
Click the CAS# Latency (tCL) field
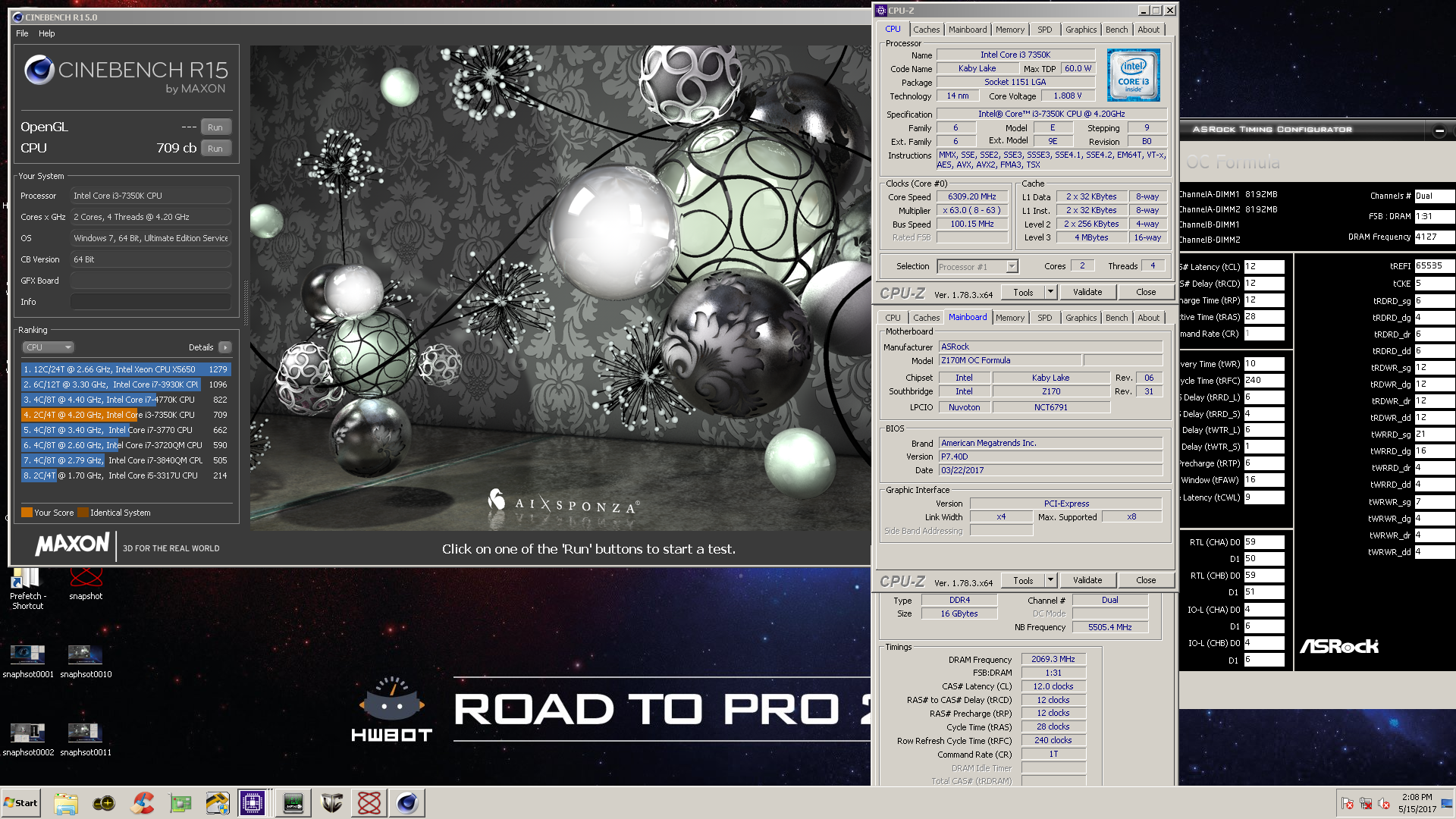click(1264, 266)
